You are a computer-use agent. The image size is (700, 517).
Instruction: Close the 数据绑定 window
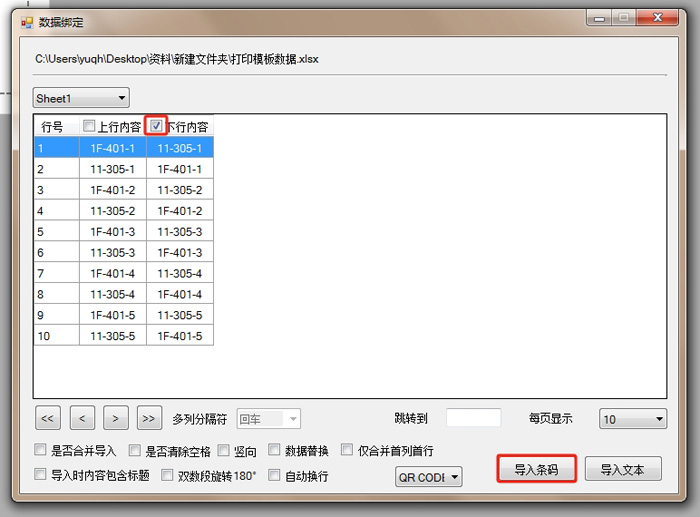(658, 17)
